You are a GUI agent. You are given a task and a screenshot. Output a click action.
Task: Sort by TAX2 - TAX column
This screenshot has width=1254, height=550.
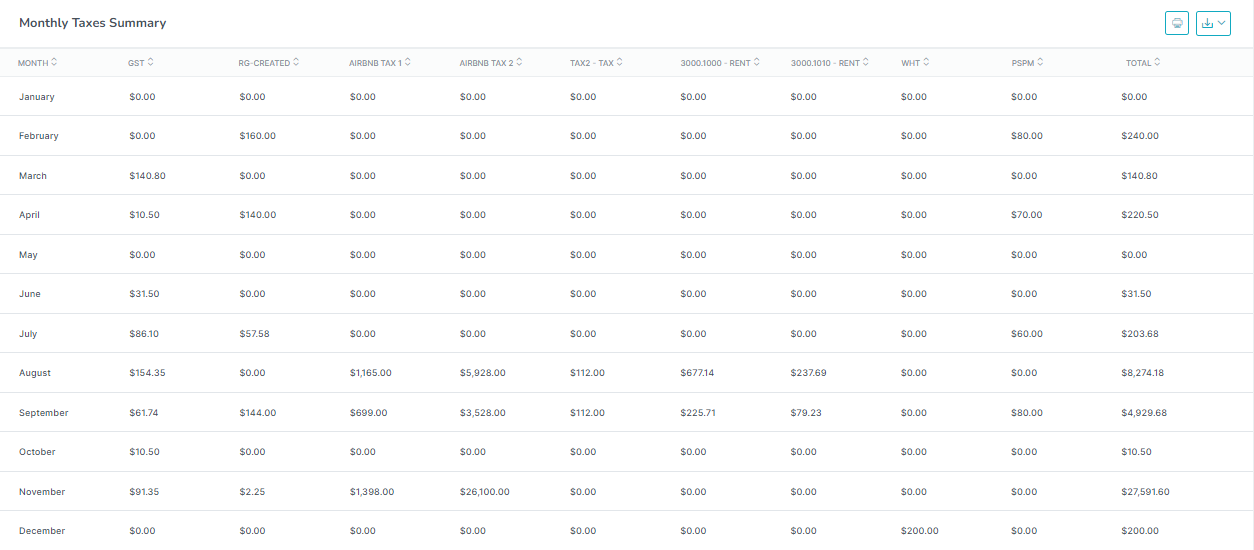click(596, 62)
